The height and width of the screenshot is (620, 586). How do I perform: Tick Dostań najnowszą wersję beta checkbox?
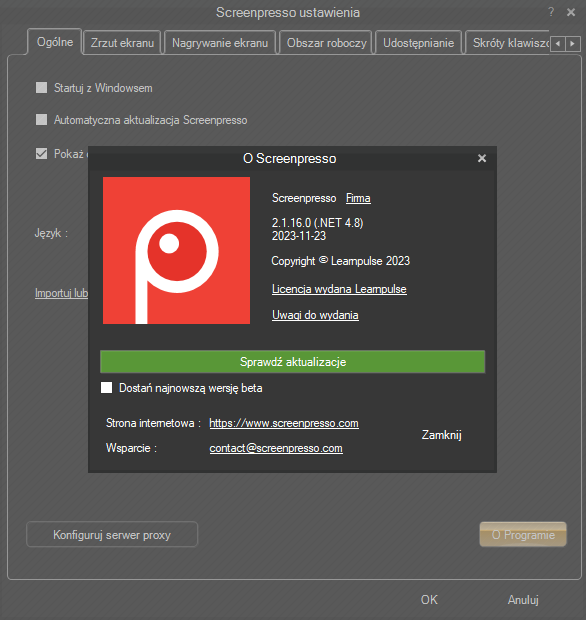[106, 388]
